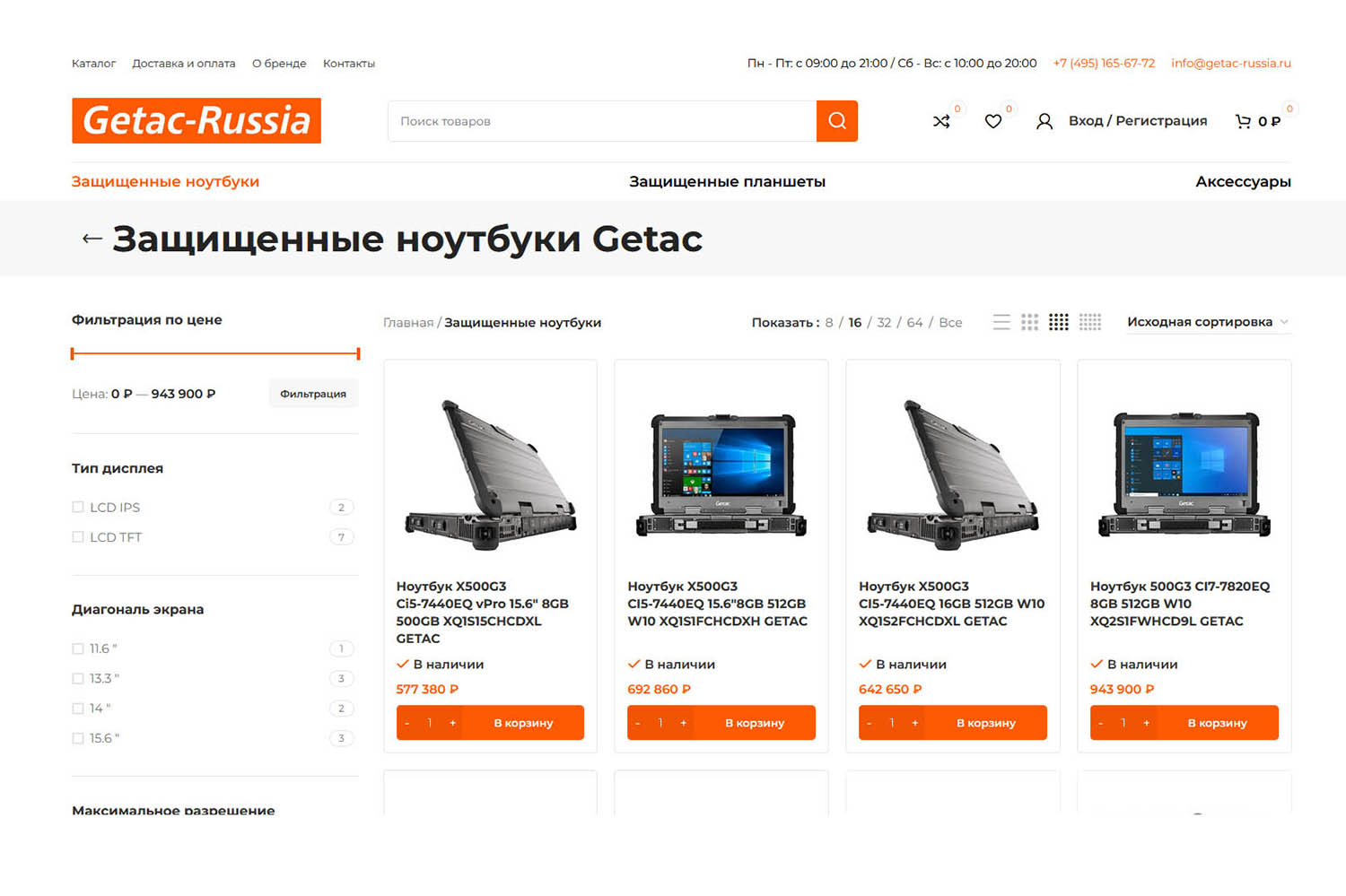Check the LCD IPS display filter
This screenshot has width=1346, height=896.
78,507
